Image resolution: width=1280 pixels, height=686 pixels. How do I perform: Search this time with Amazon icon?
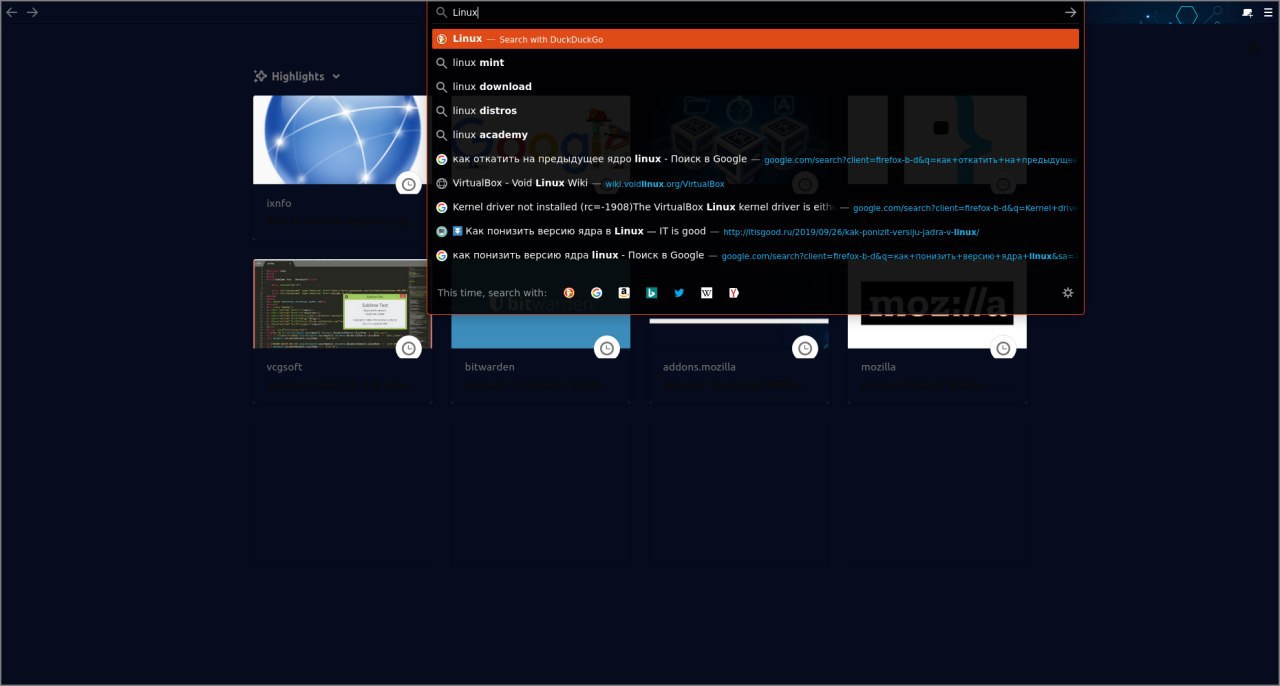[624, 293]
